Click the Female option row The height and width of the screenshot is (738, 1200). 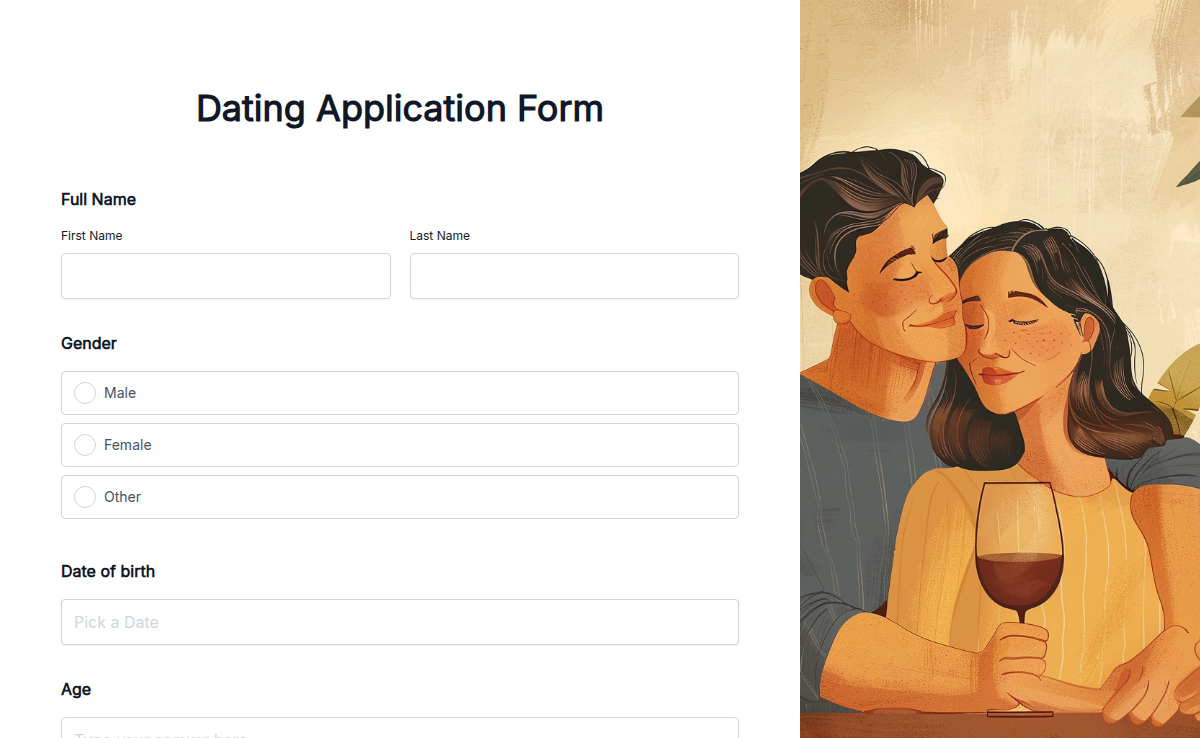pyautogui.click(x=400, y=445)
